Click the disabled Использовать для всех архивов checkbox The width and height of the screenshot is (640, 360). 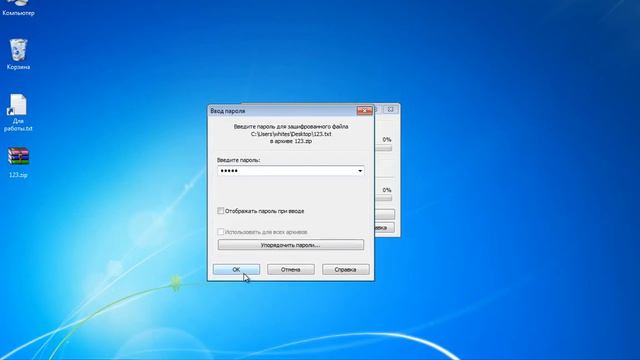tap(220, 232)
